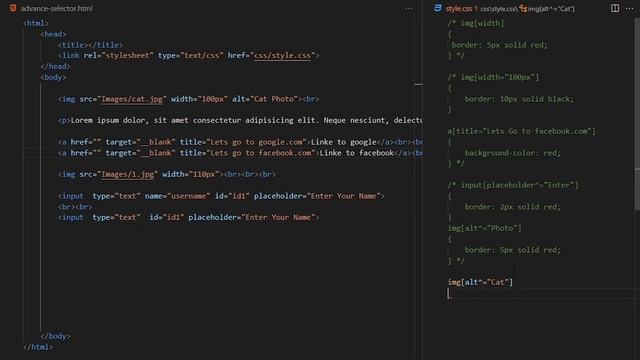Click the opening <head> tag line
Viewport: 640px width, 360px height.
(53, 34)
